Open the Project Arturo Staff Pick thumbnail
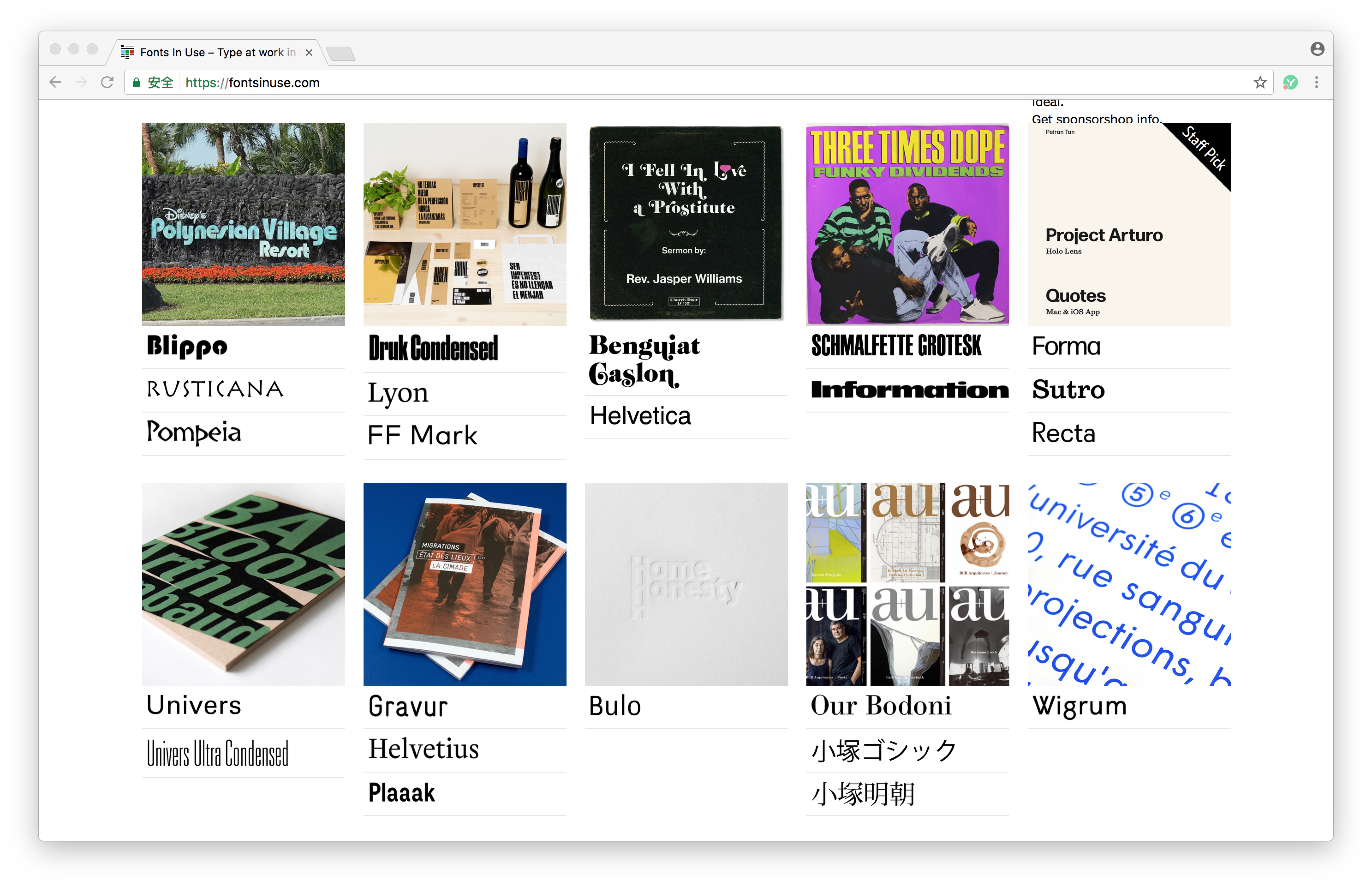 (x=1129, y=224)
